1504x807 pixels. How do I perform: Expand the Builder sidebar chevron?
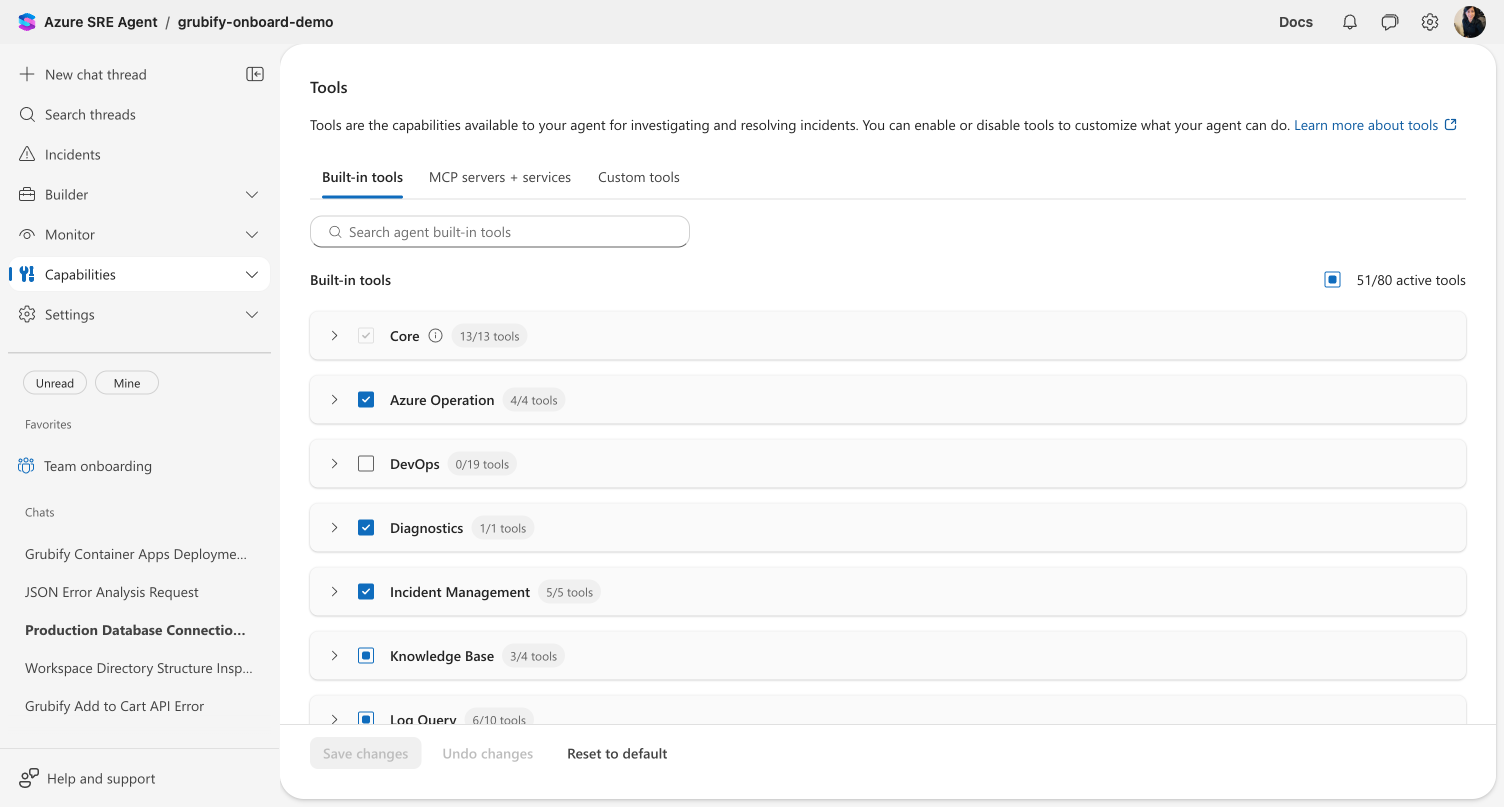[252, 194]
